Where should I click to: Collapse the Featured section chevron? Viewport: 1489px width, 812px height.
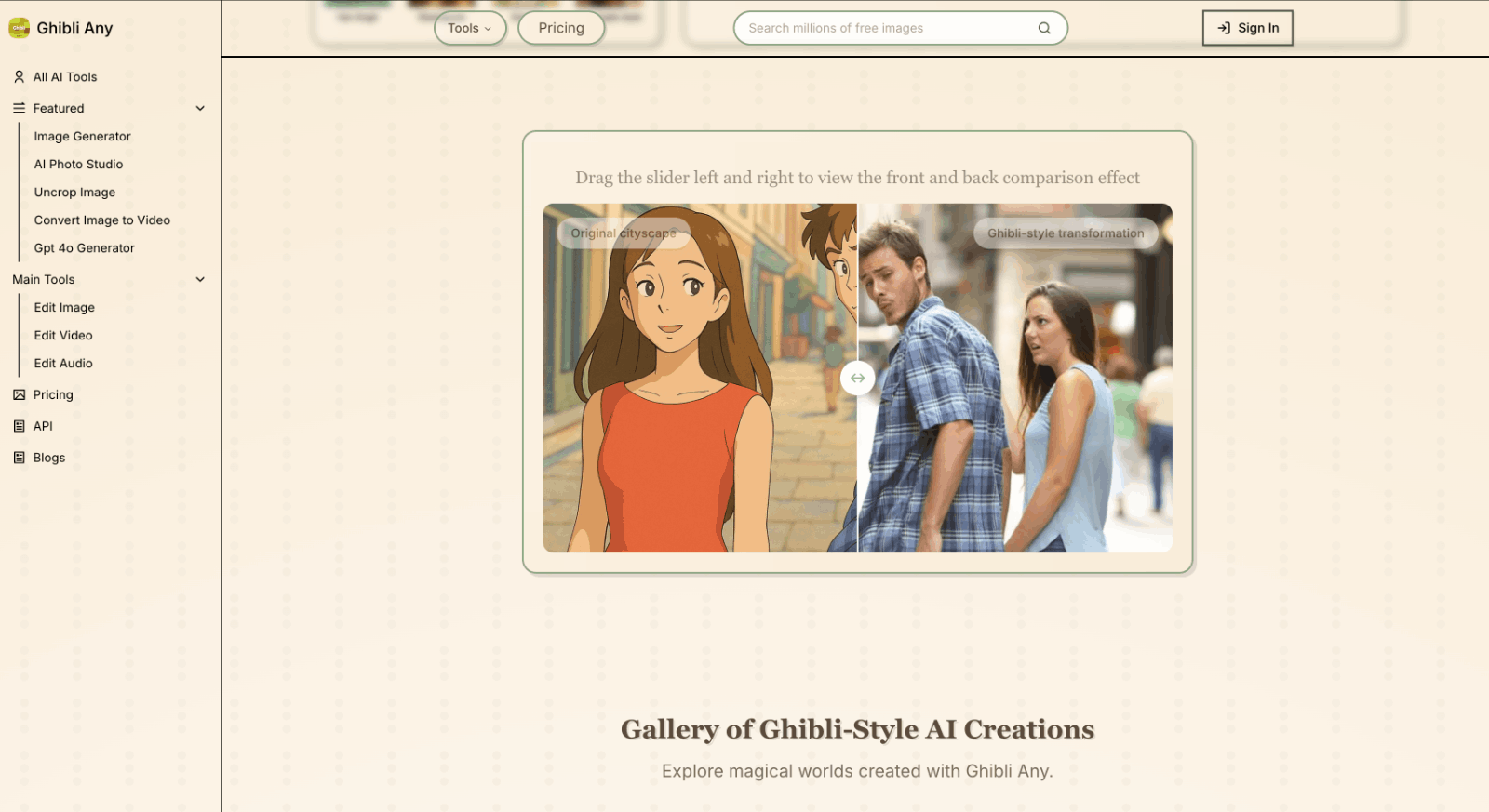(200, 109)
